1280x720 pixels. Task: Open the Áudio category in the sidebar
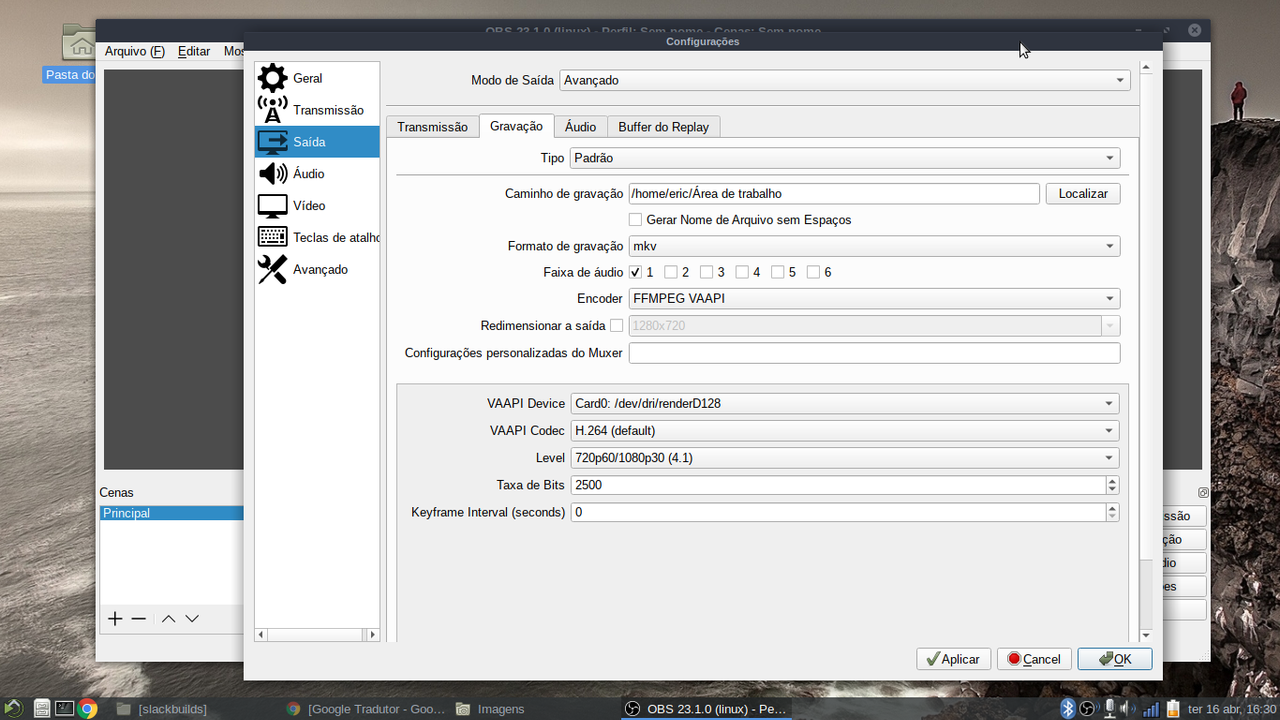[x=317, y=174]
